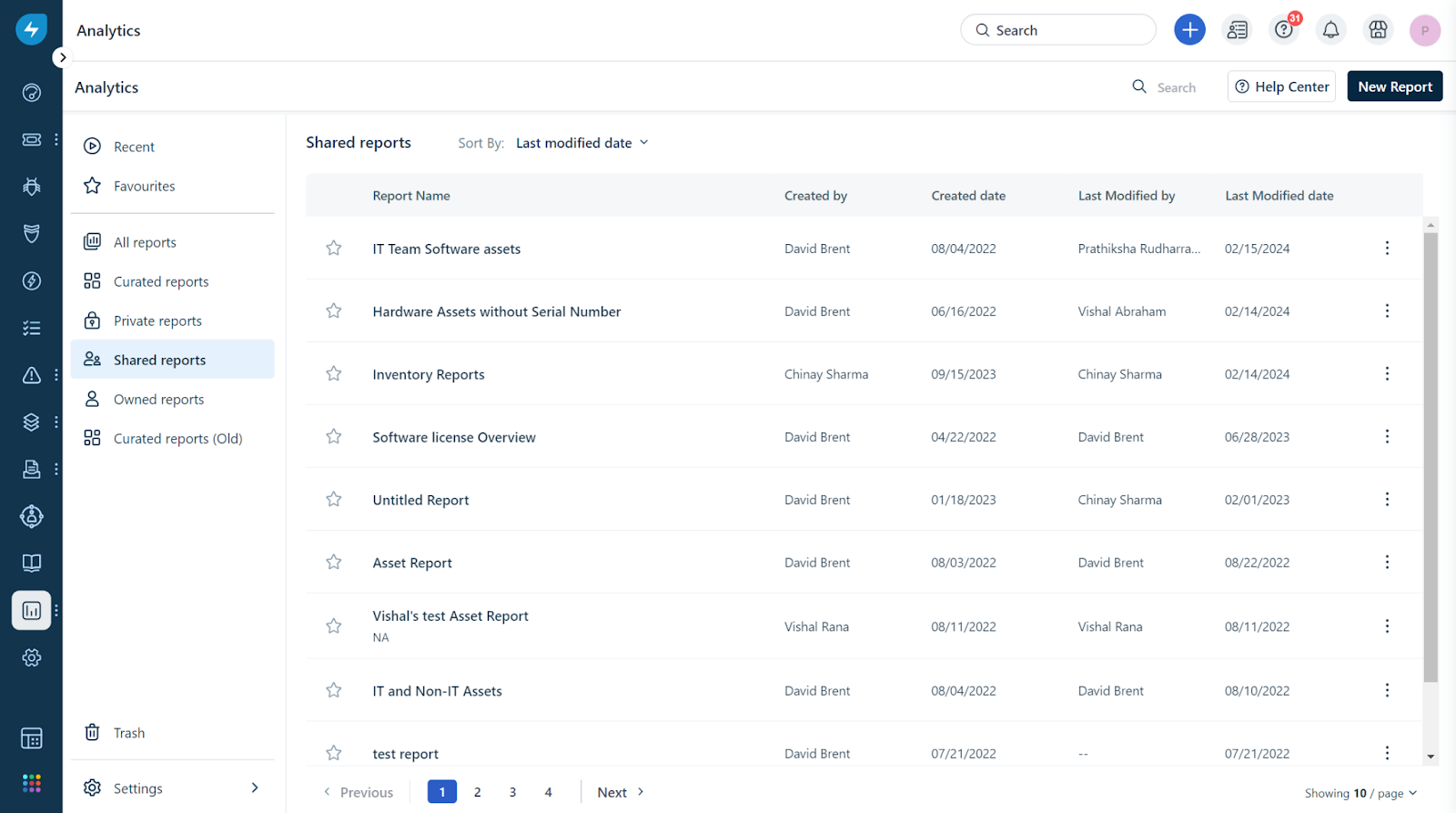The width and height of the screenshot is (1456, 813).
Task: Click the scrollbar down arrow in reports table
Action: click(1431, 757)
